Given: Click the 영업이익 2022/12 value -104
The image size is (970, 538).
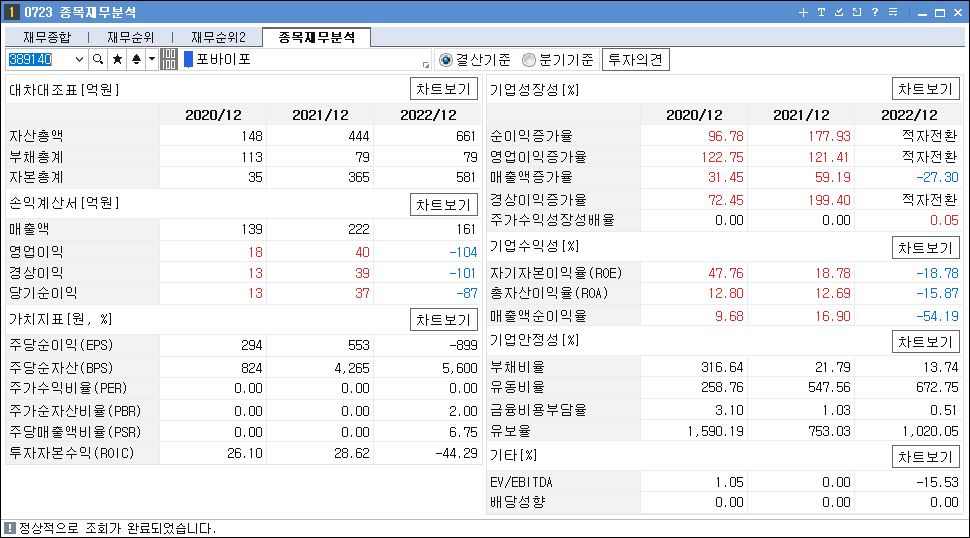Looking at the screenshot, I should pos(463,252).
